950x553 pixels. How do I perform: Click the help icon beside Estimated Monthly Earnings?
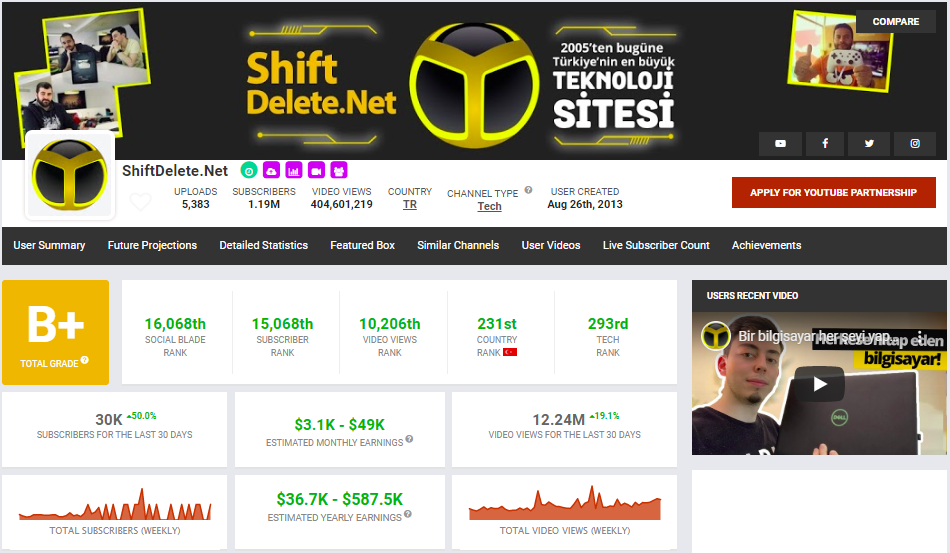(409, 439)
